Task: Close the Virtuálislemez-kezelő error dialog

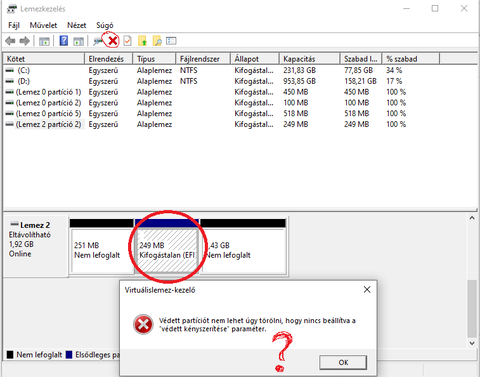Action: click(x=367, y=289)
